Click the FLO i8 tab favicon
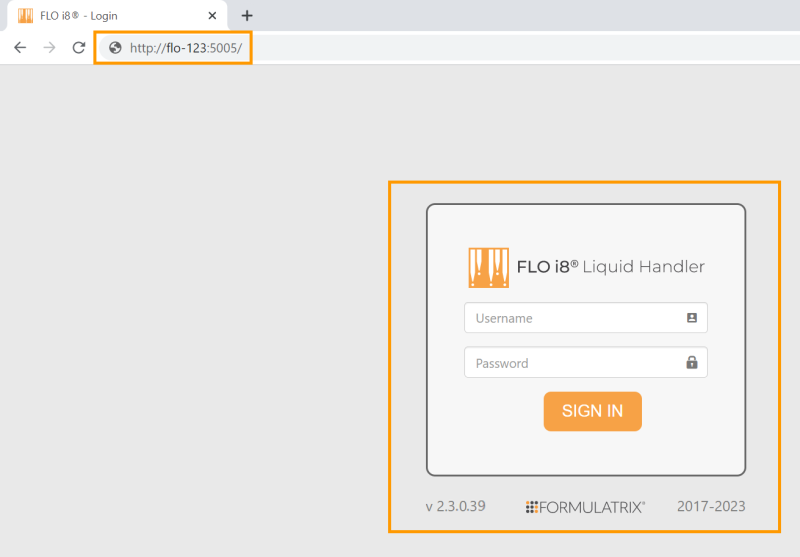Image resolution: width=800 pixels, height=557 pixels. point(26,16)
